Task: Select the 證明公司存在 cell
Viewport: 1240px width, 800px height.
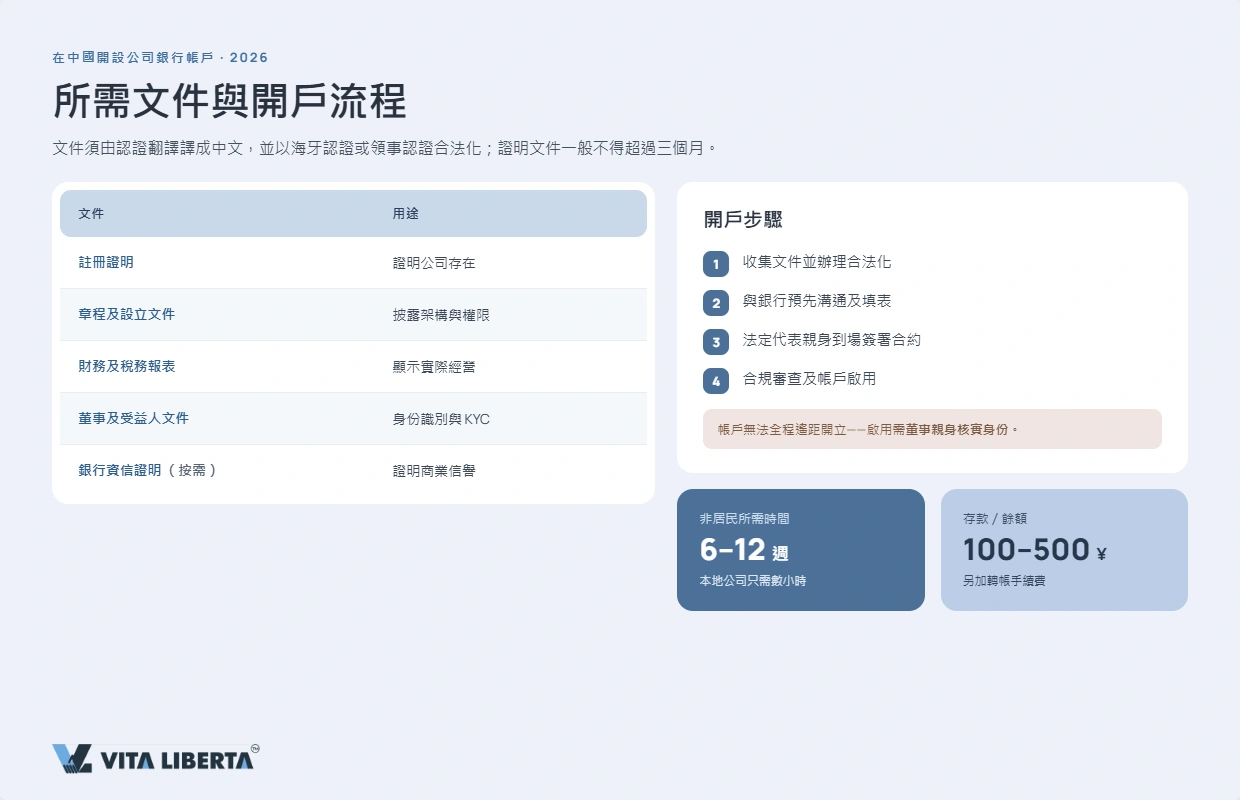Action: pos(434,263)
